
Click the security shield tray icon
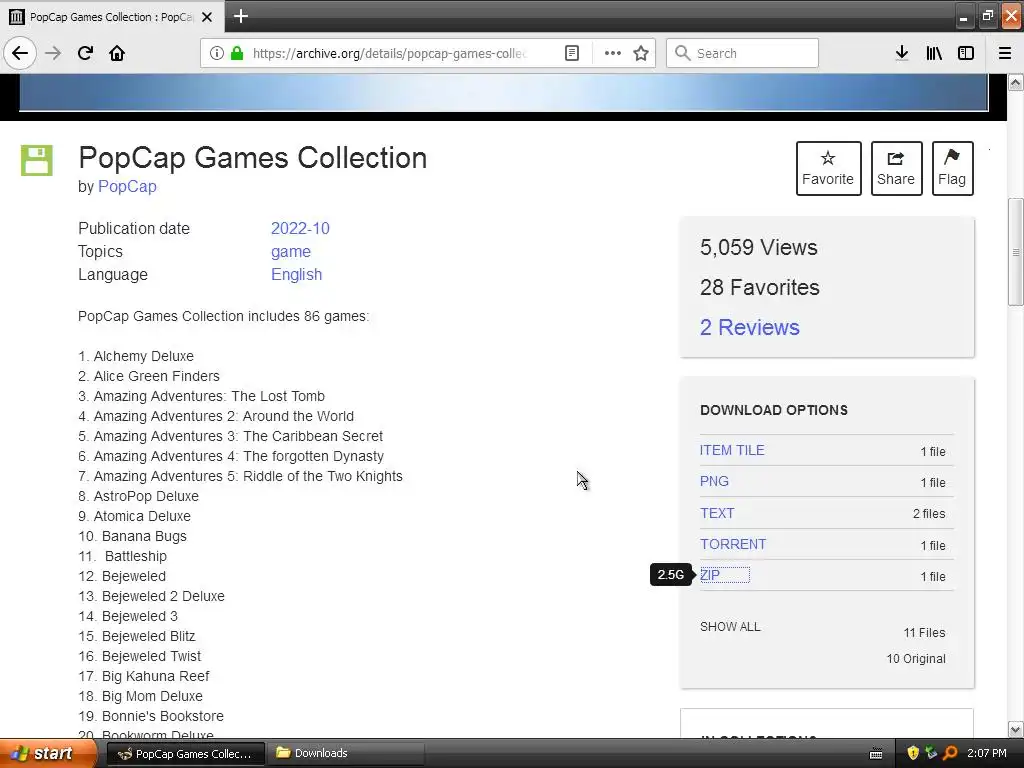coord(913,753)
